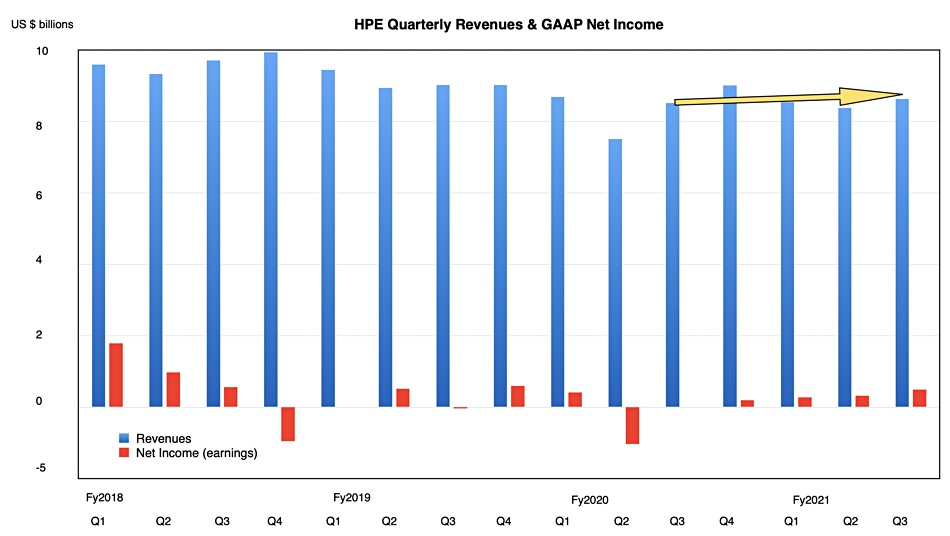Click the "2" value on the vertical axis
Viewport: 950px width, 536px height.
(39, 335)
